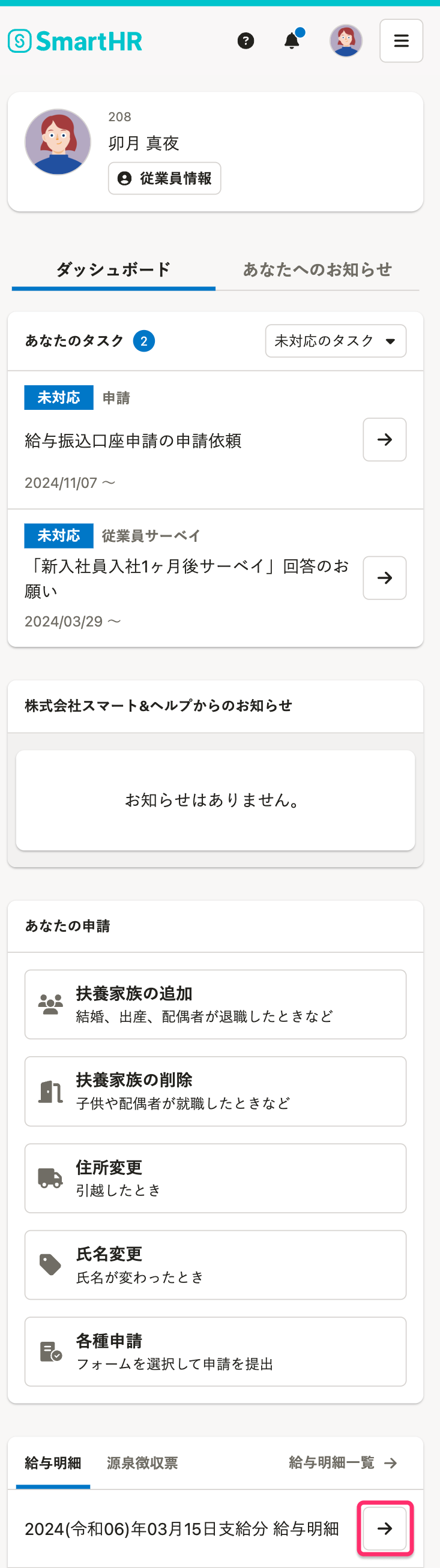This screenshot has width=440, height=1568.
Task: Click 扶養家族の追加 application
Action: pyautogui.click(x=215, y=1005)
